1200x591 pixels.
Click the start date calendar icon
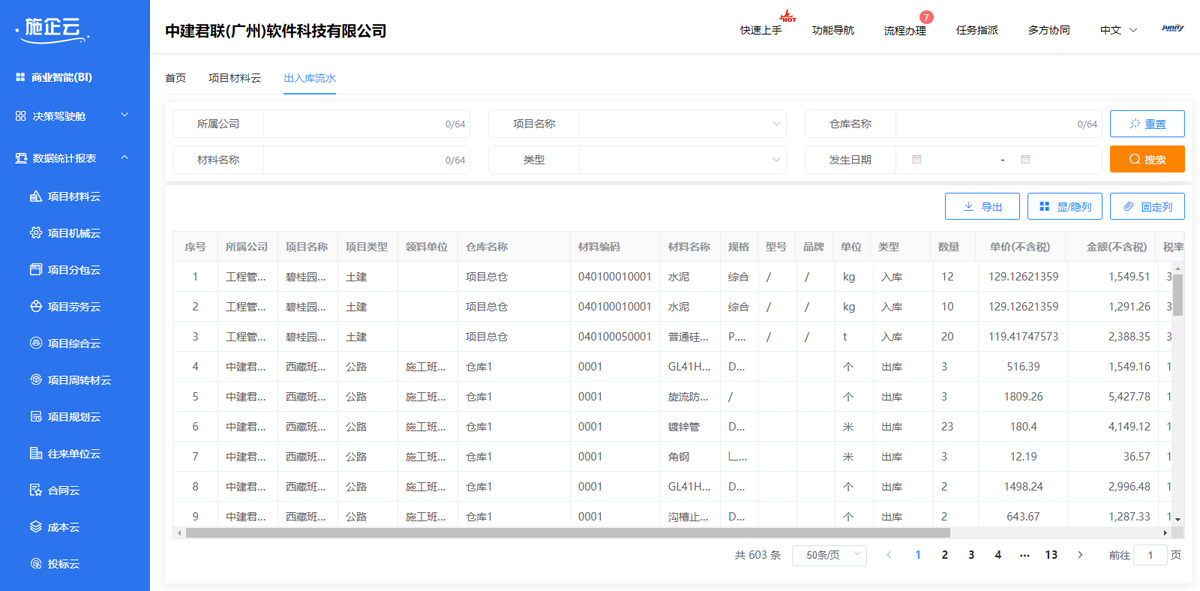coord(917,160)
